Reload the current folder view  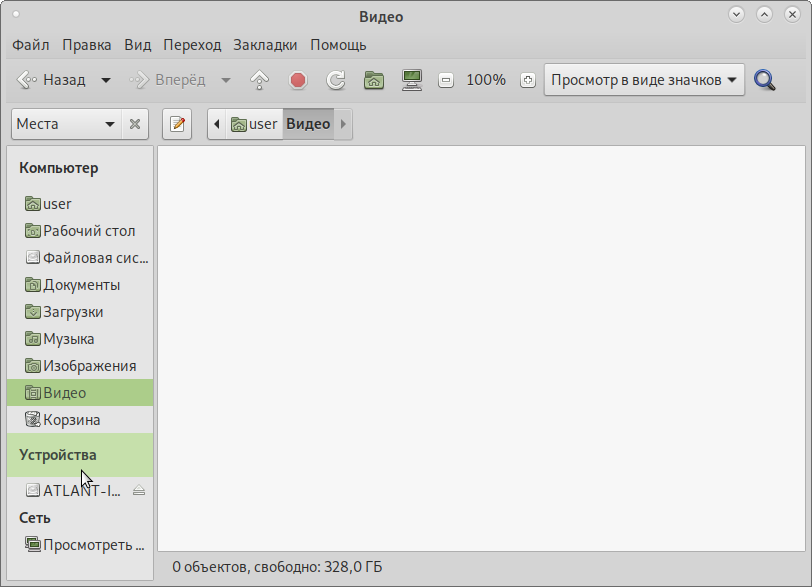pos(336,80)
